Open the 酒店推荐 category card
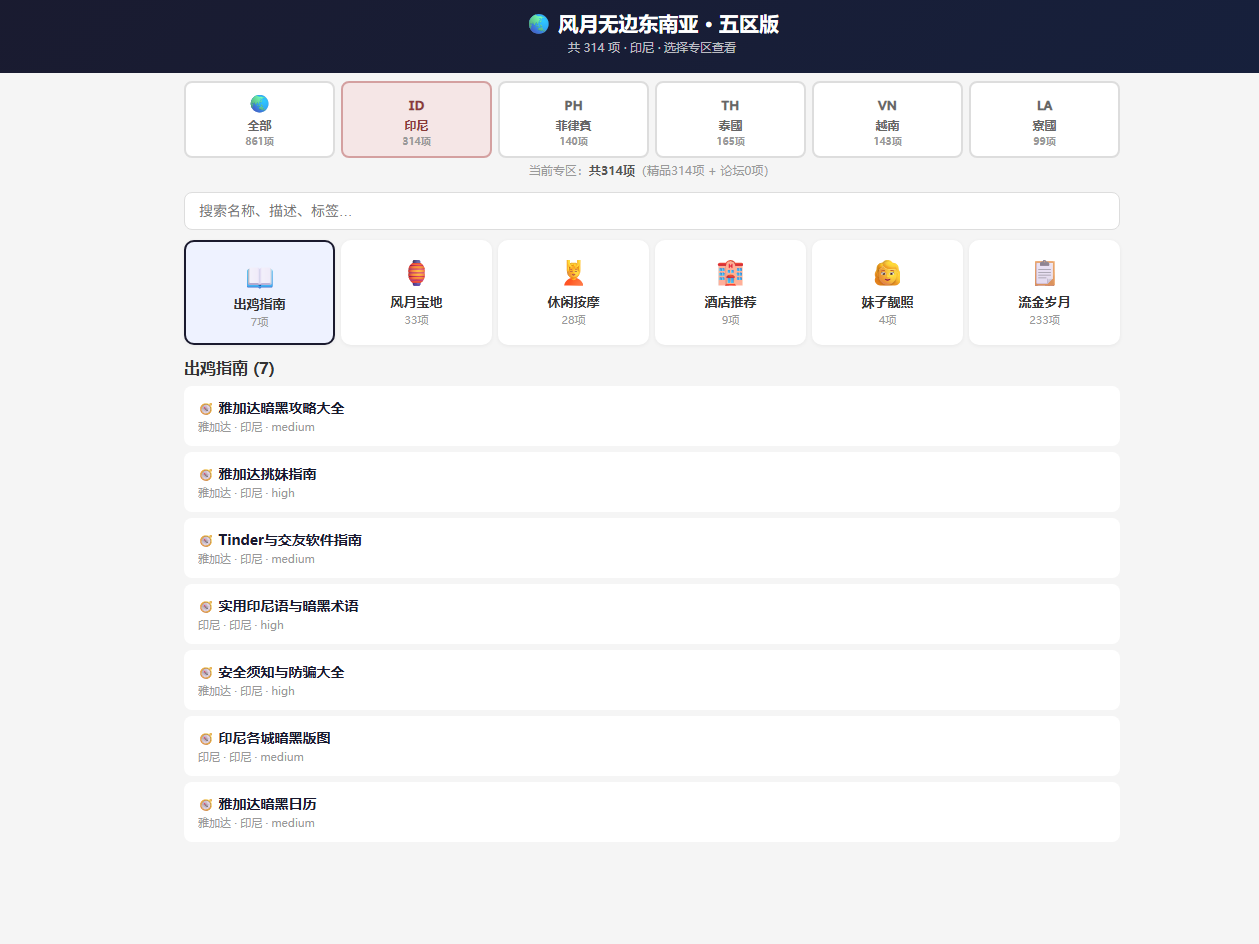 pos(730,292)
